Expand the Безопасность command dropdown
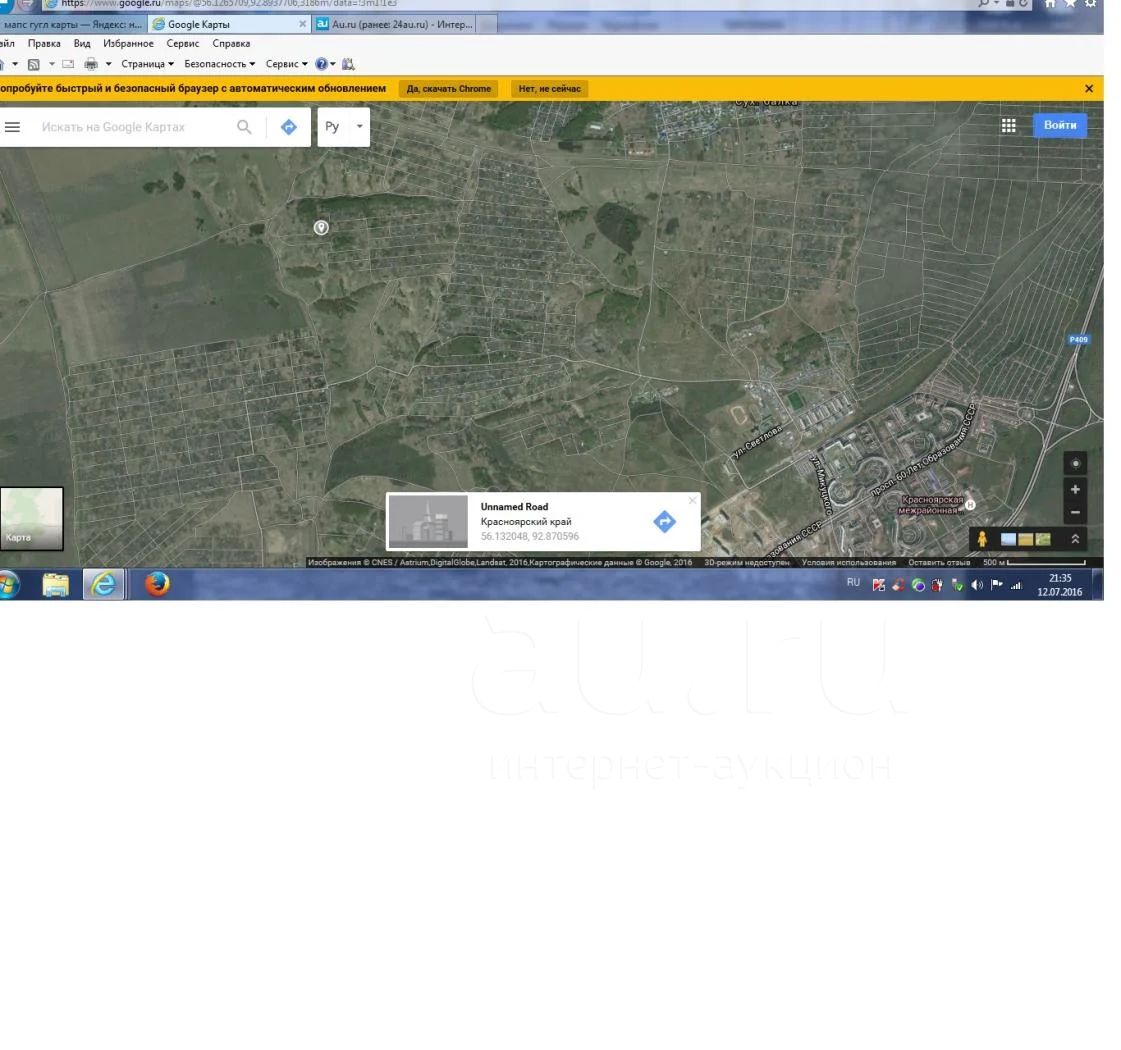This screenshot has height=1050, width=1121. coord(219,64)
